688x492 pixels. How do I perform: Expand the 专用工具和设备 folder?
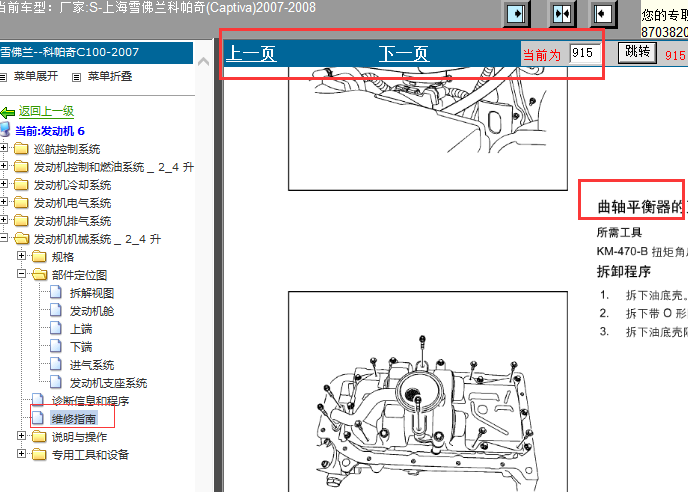click(21, 453)
